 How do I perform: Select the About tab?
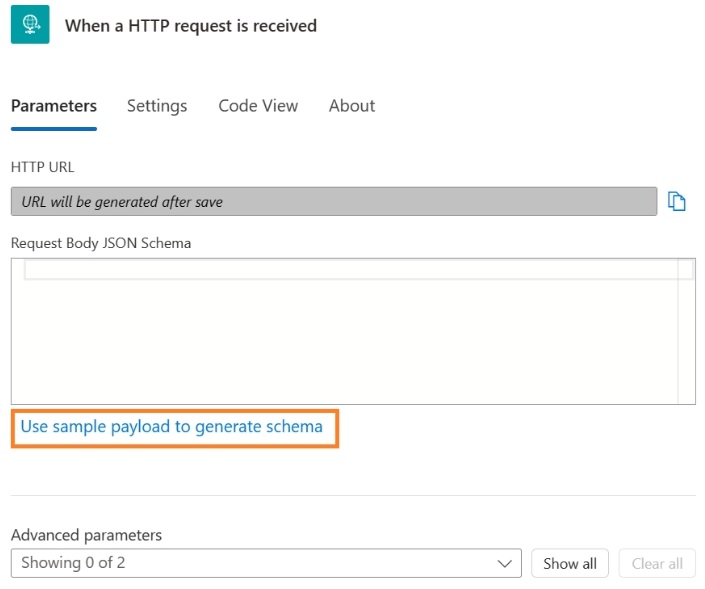352,106
